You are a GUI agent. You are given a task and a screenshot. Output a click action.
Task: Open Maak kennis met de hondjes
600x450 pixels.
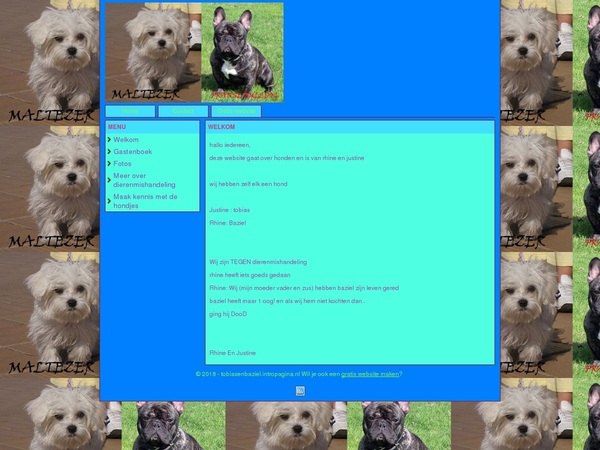coord(145,201)
